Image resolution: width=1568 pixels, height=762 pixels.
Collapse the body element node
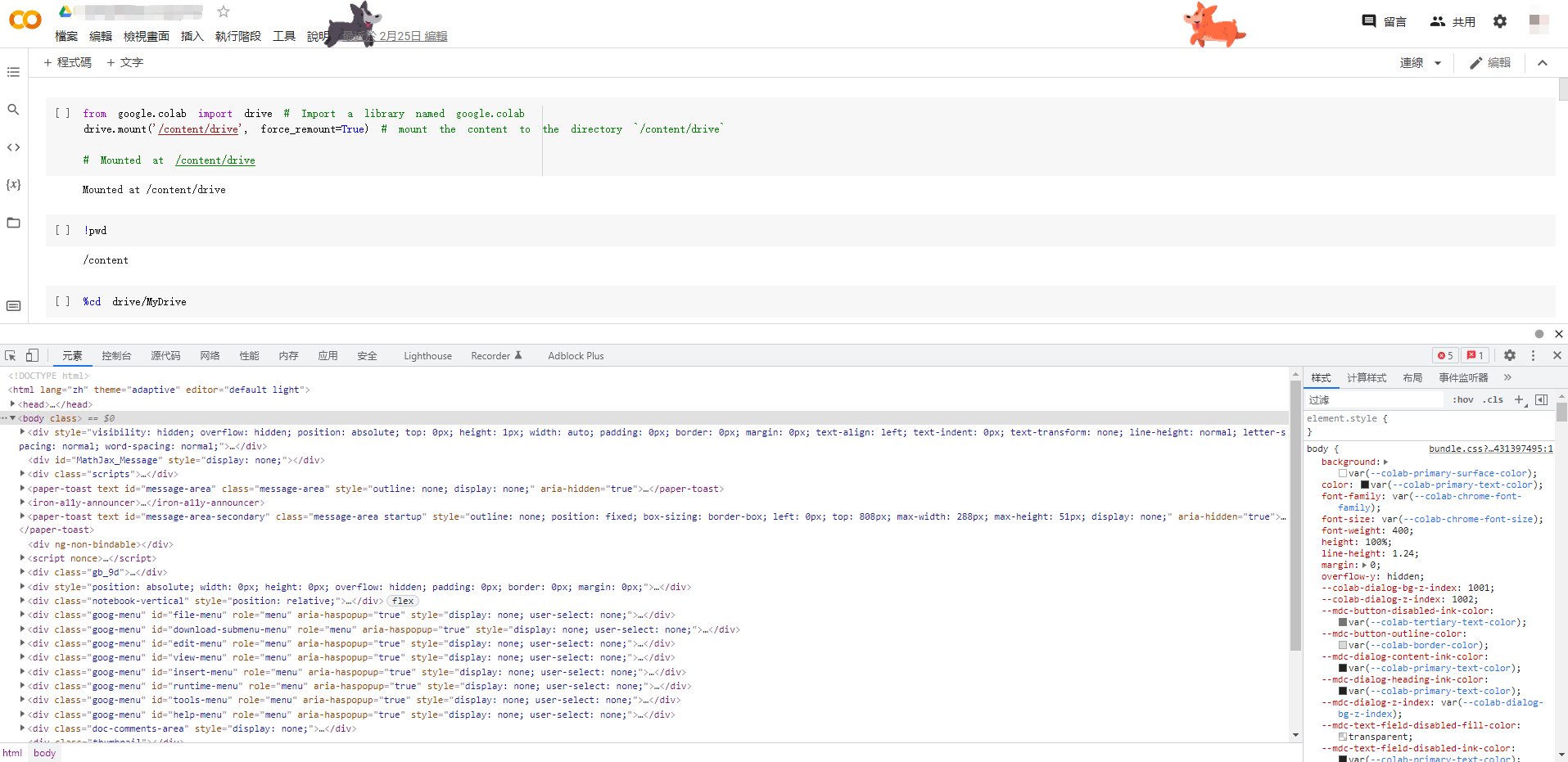coord(12,418)
